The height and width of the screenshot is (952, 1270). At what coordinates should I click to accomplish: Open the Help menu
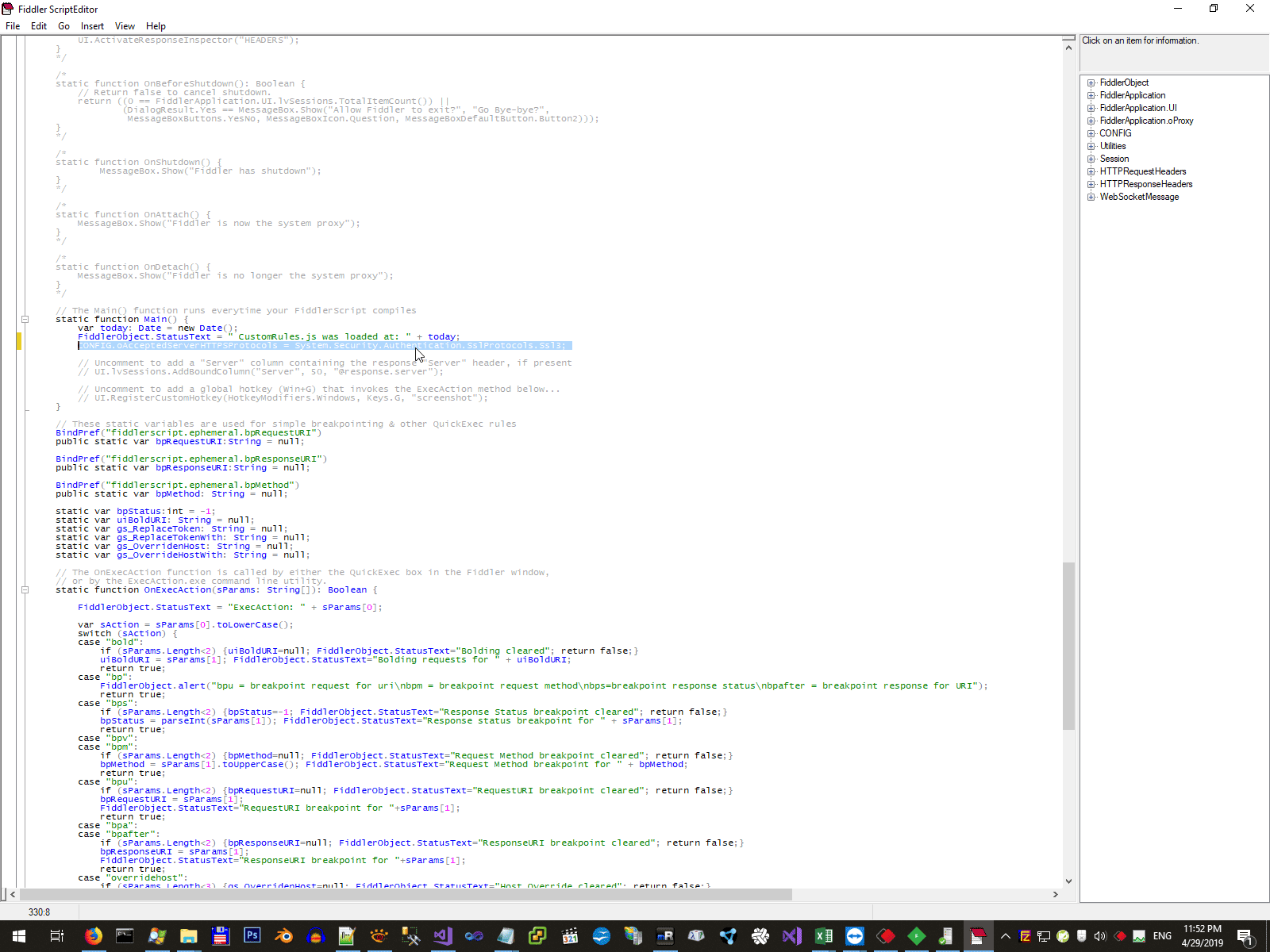[156, 26]
